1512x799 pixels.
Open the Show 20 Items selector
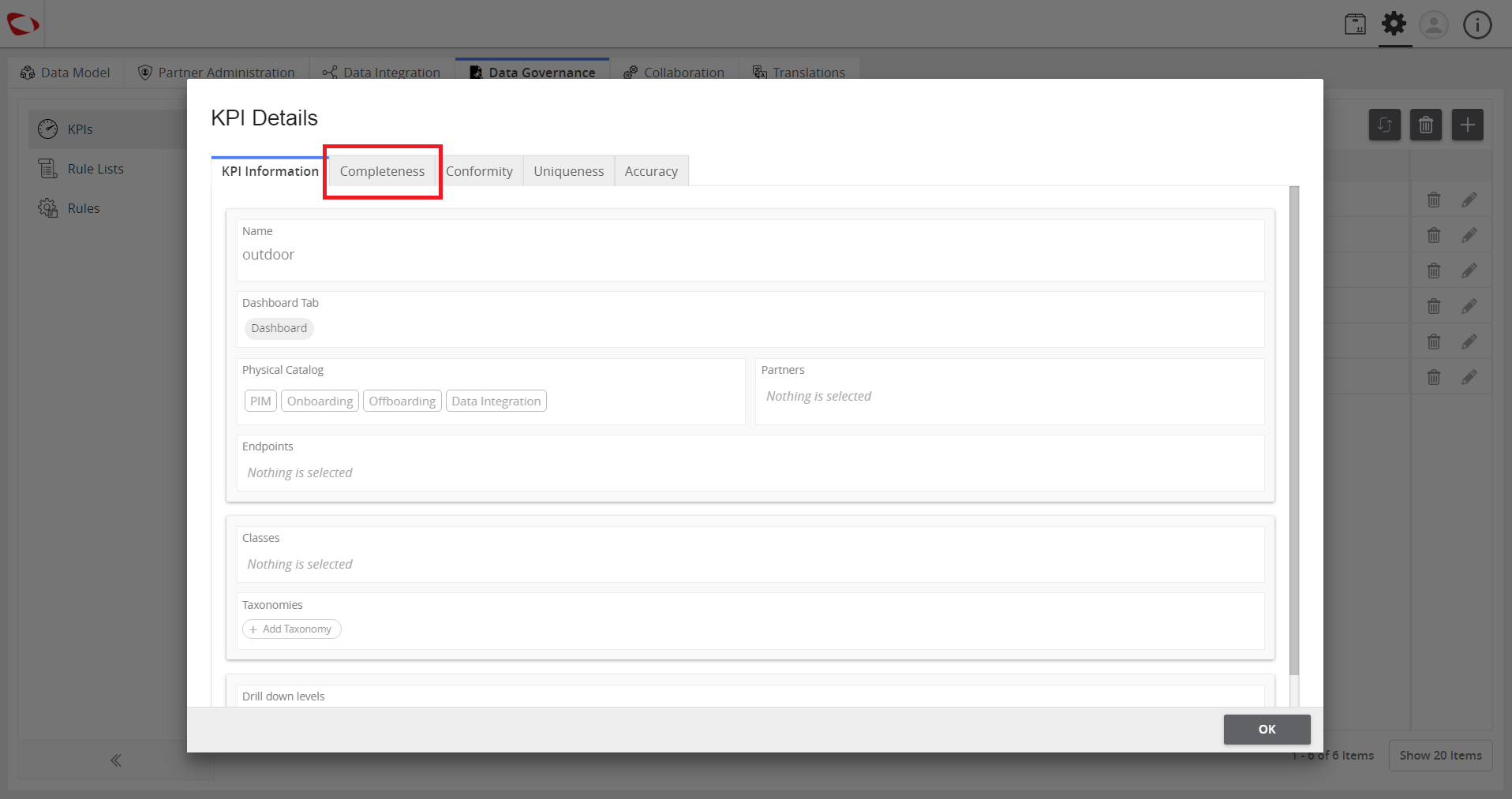click(1440, 756)
